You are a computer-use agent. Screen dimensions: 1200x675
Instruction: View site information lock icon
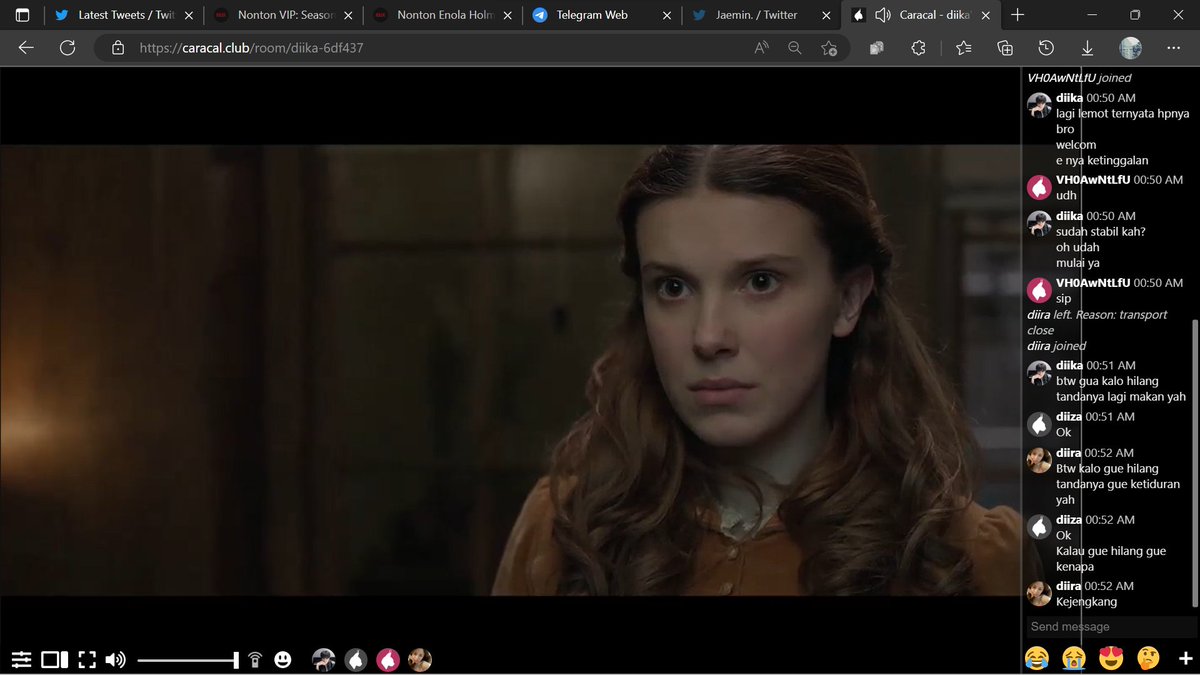point(118,48)
